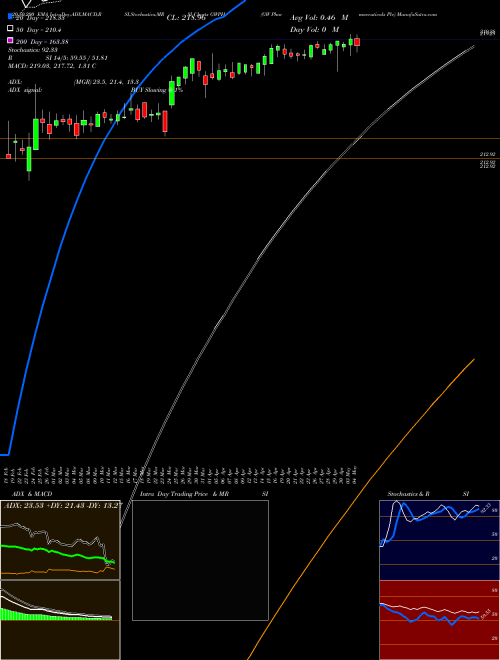Image resolution: width=500 pixels, height=660 pixels.
Task: Click the 'ADX & MACD' panel title
Action: pyautogui.click(x=32, y=494)
